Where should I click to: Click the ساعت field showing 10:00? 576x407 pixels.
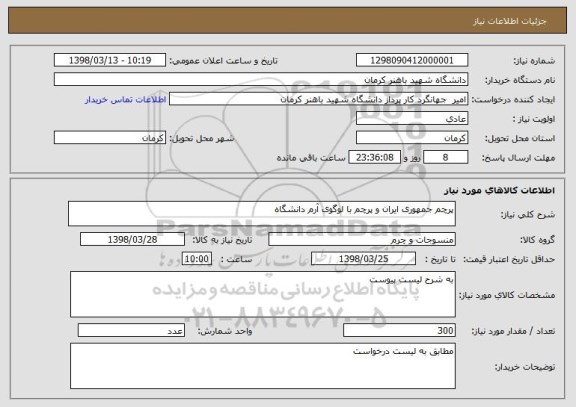click(197, 259)
